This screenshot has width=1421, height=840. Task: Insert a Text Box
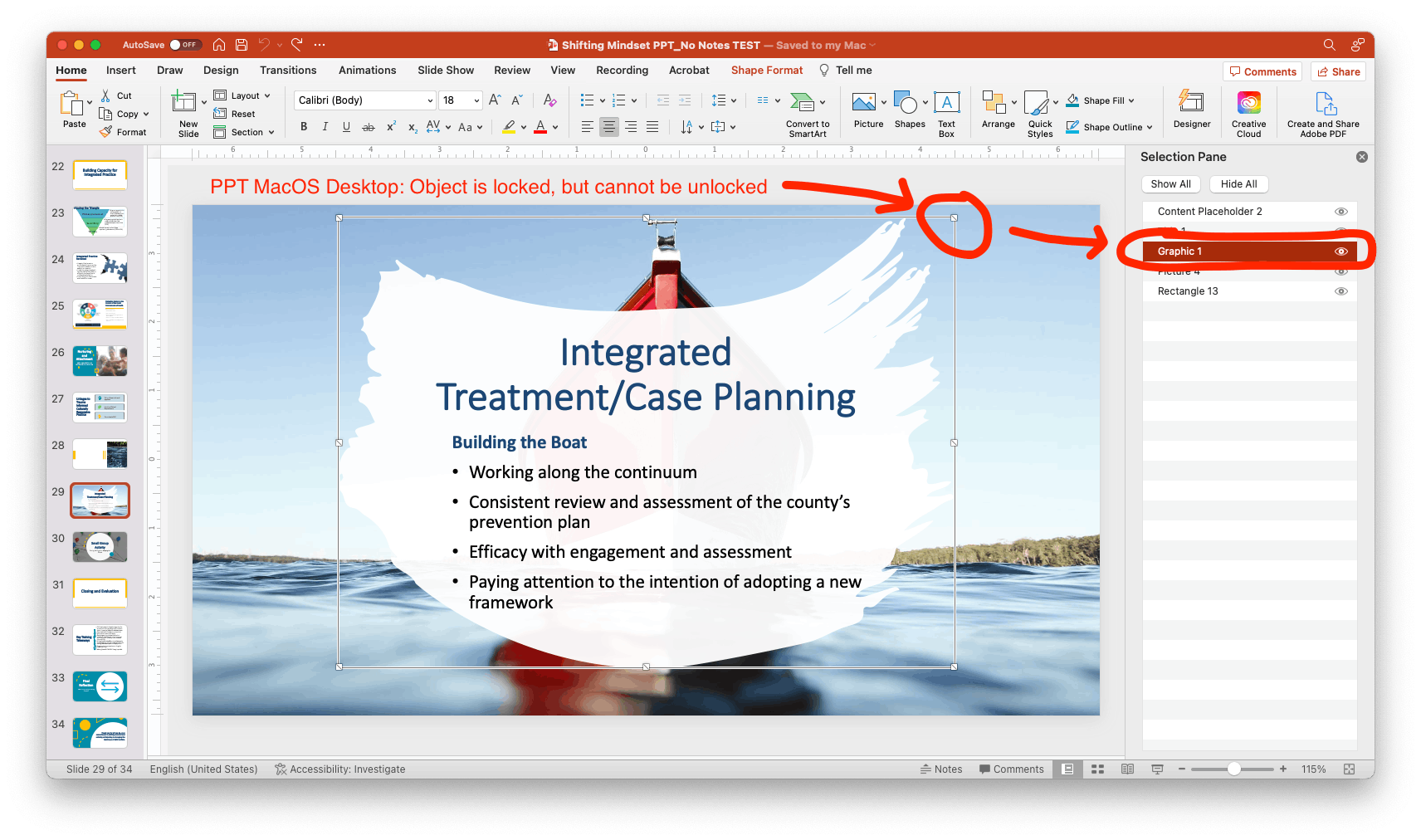[946, 108]
